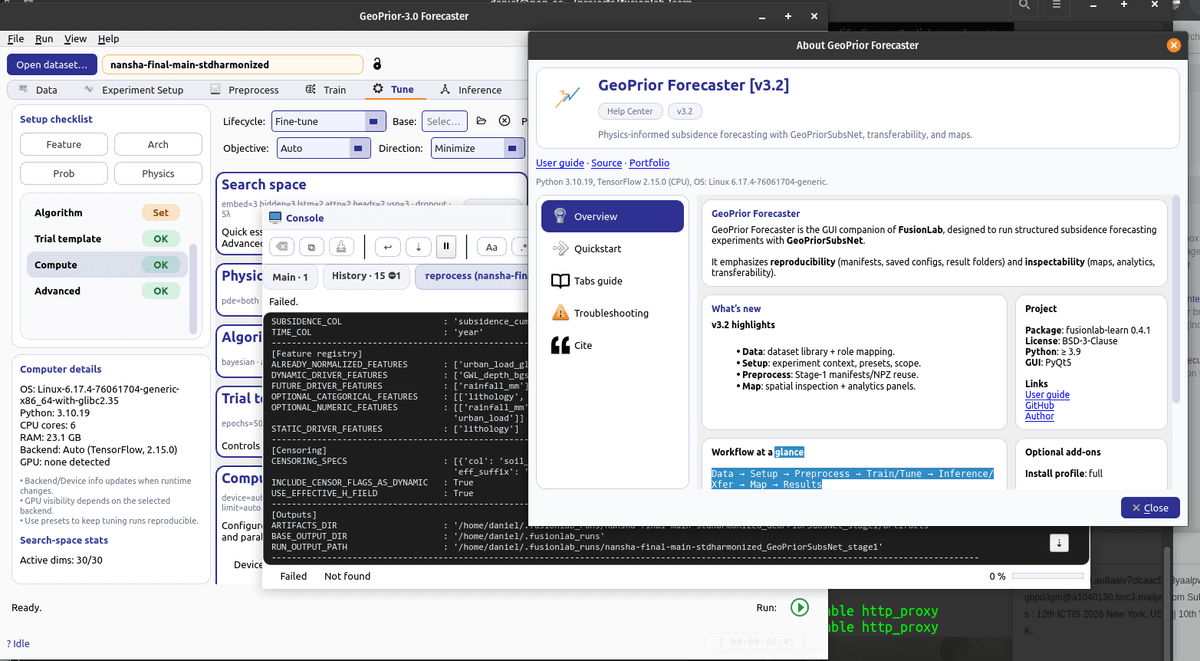This screenshot has height=661, width=1200.
Task: Click the 0% progress bar
Action: [x=1047, y=574]
